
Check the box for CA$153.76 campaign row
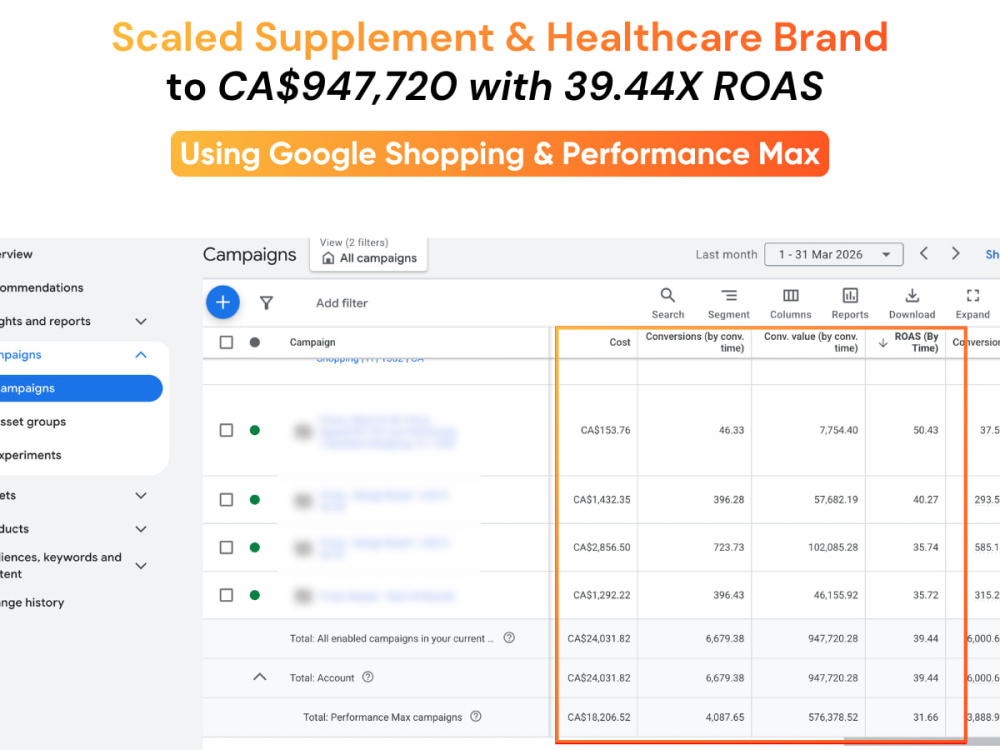(226, 430)
